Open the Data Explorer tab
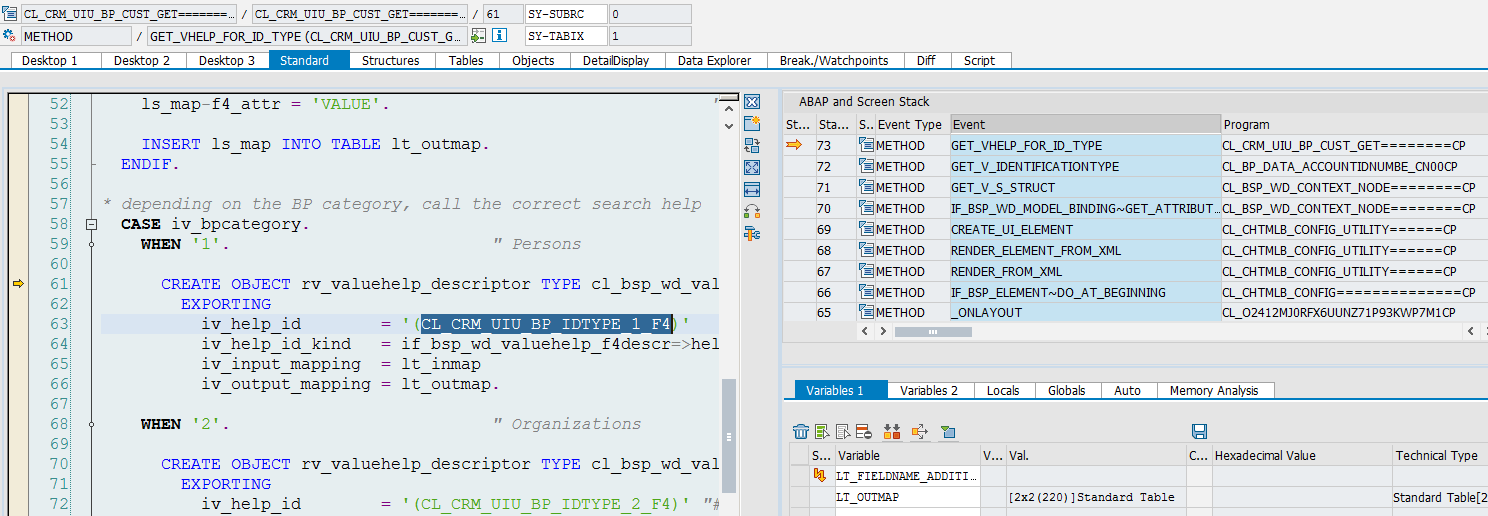 714,60
